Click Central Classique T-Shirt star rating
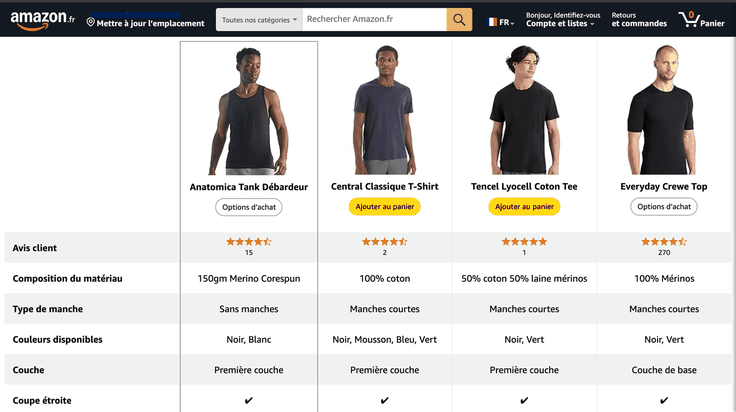The image size is (736, 412). (x=384, y=242)
